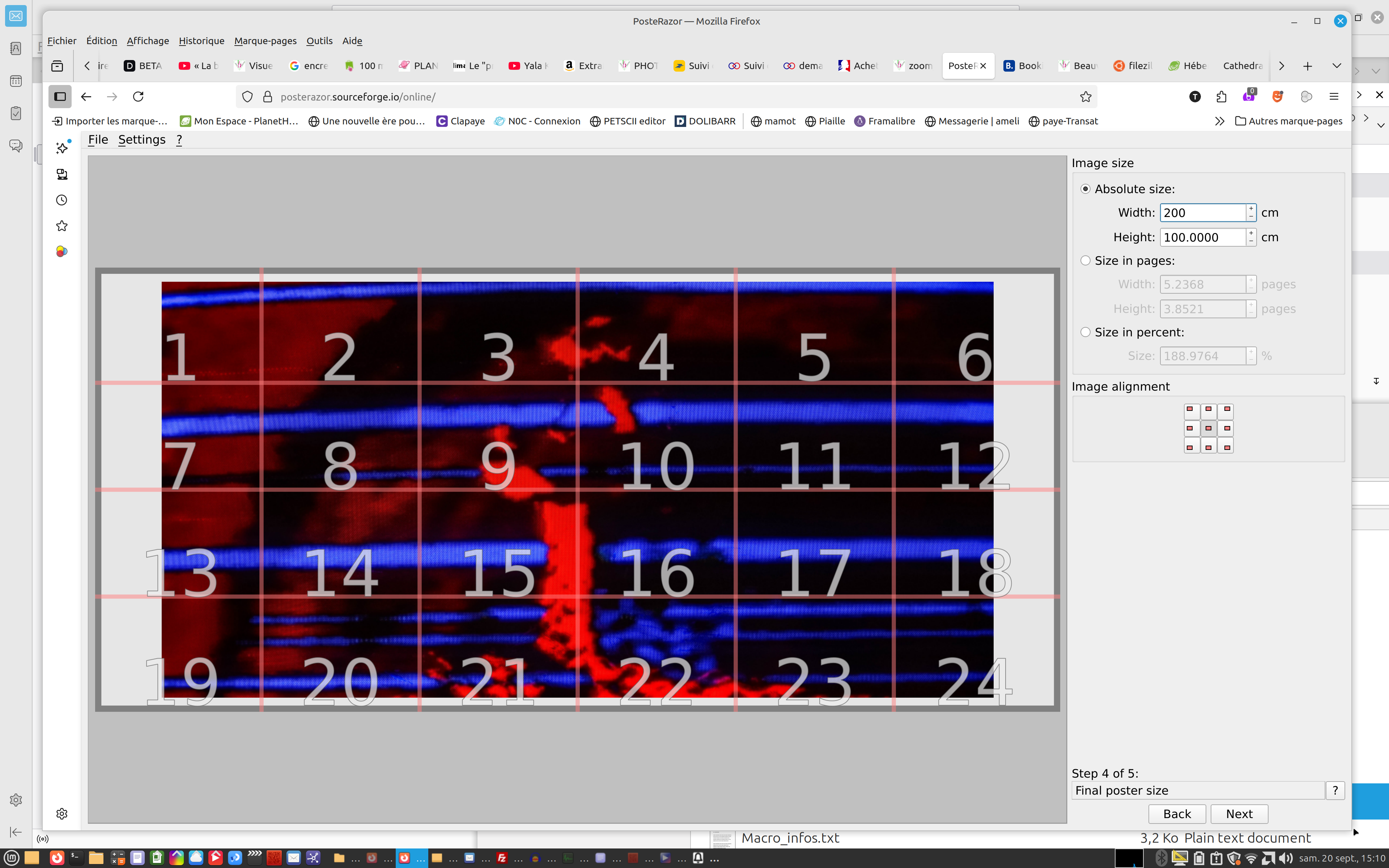Image resolution: width=1389 pixels, height=868 pixels.
Task: Select the Size in pages option
Action: pos(1086,261)
